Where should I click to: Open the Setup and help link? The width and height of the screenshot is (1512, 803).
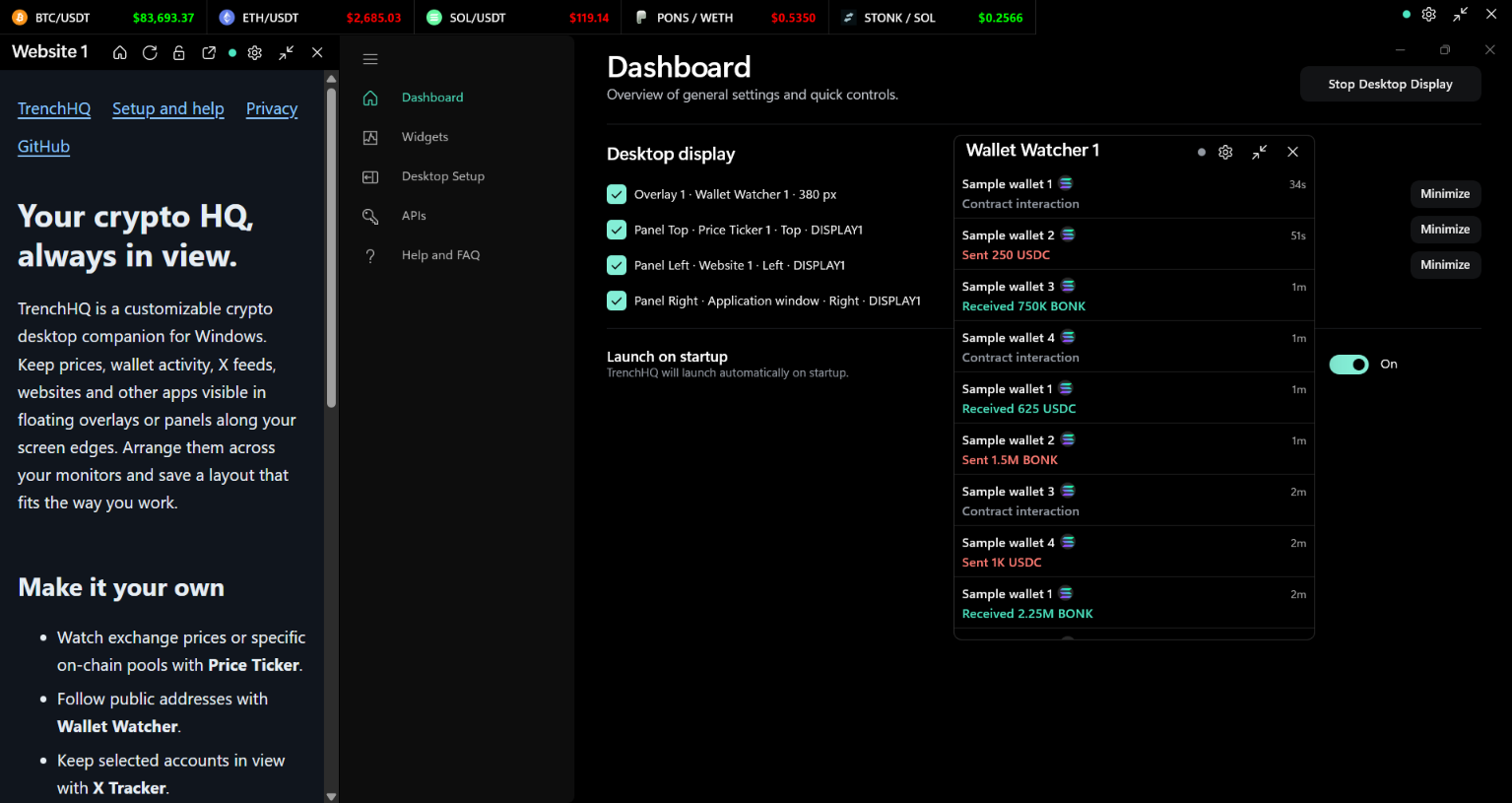168,108
